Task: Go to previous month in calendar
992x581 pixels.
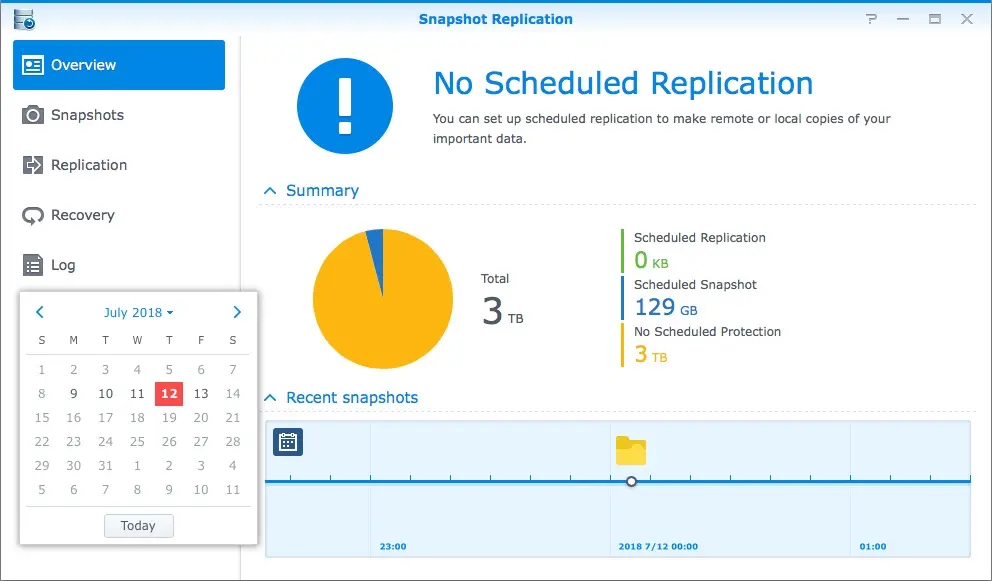Action: pyautogui.click(x=40, y=312)
